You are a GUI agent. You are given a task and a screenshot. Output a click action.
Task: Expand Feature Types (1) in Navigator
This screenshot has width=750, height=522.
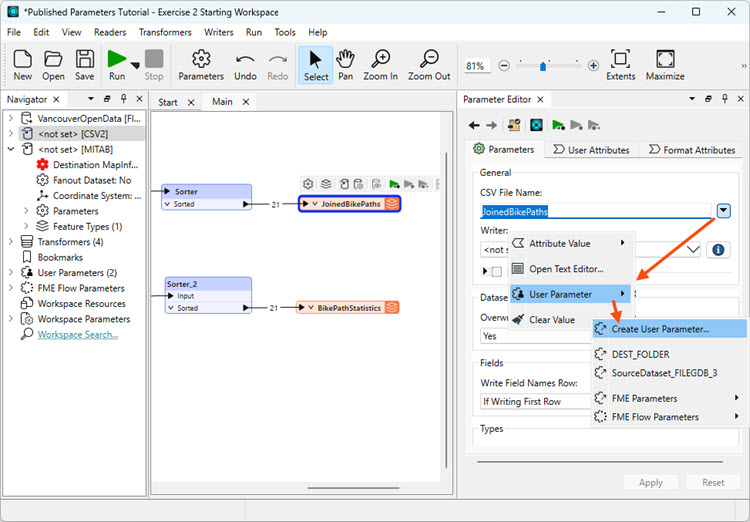[x=26, y=226]
